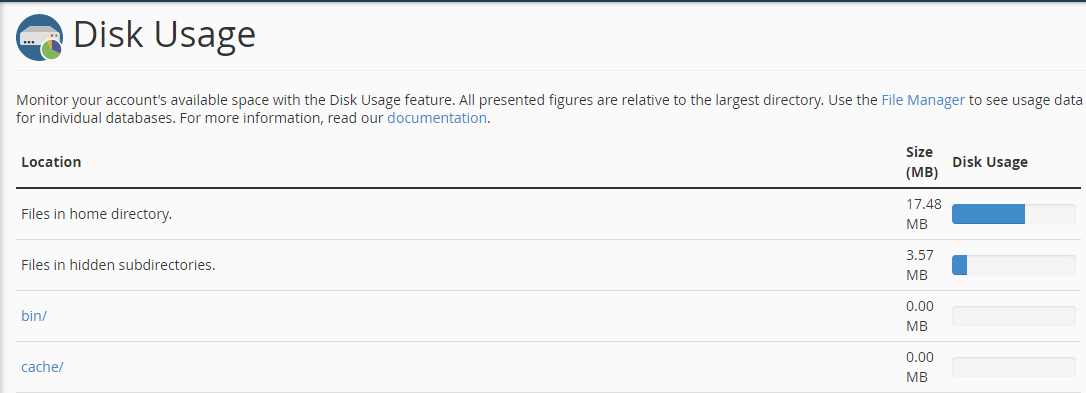Click the bin/ row 0.00 MB value
1086x393 pixels.
(920, 316)
